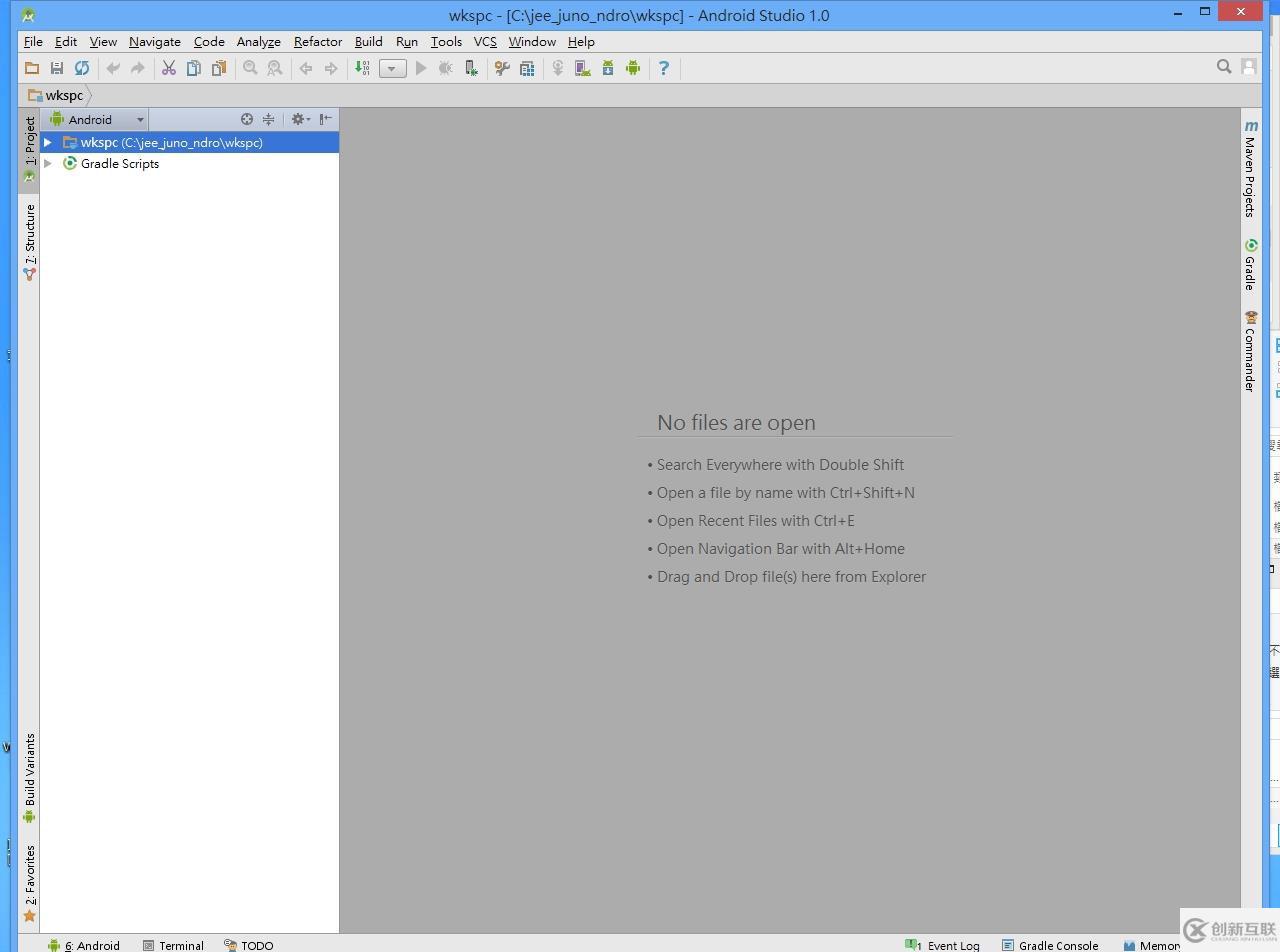Toggle the 2: Favorites tool window tab

(29, 883)
